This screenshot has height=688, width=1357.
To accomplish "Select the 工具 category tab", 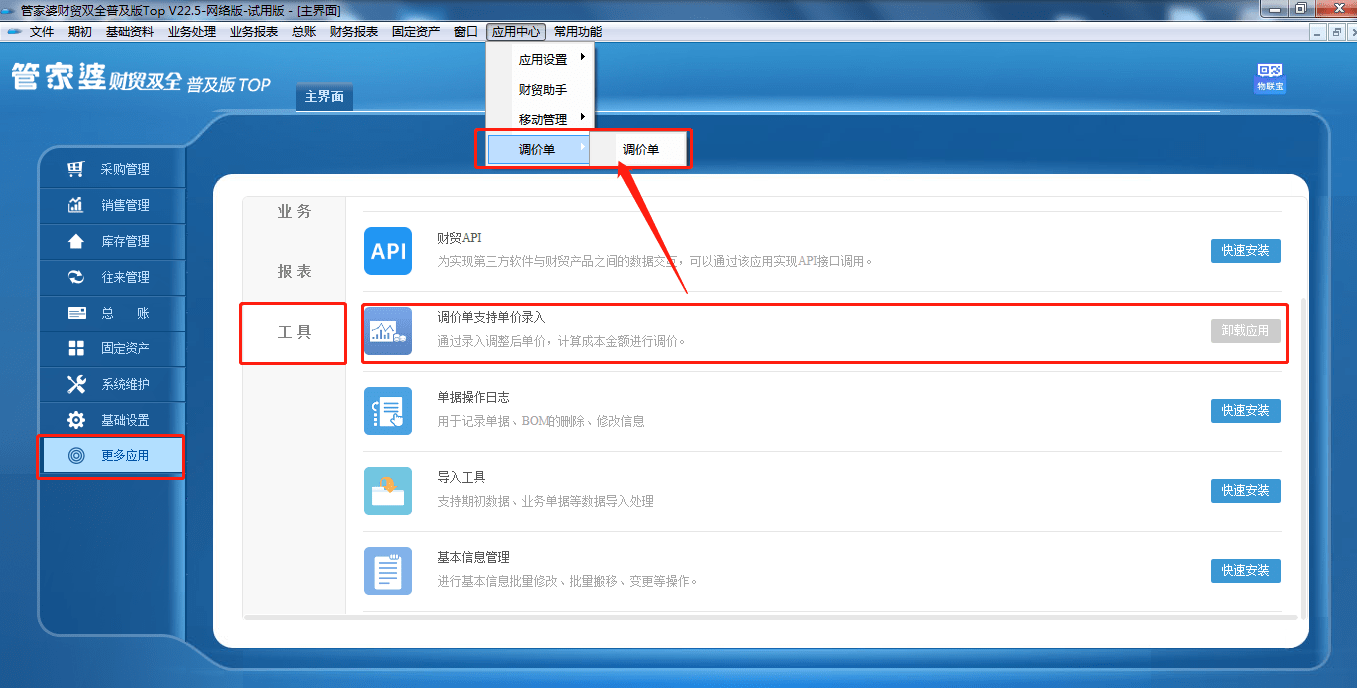I will point(294,331).
